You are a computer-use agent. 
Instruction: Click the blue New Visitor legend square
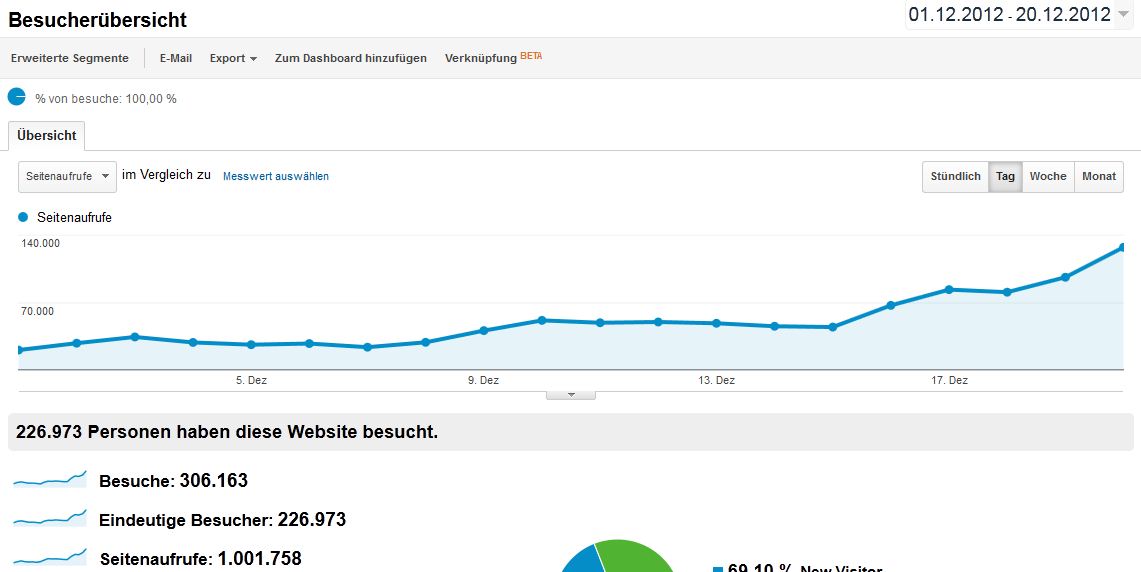tap(717, 570)
